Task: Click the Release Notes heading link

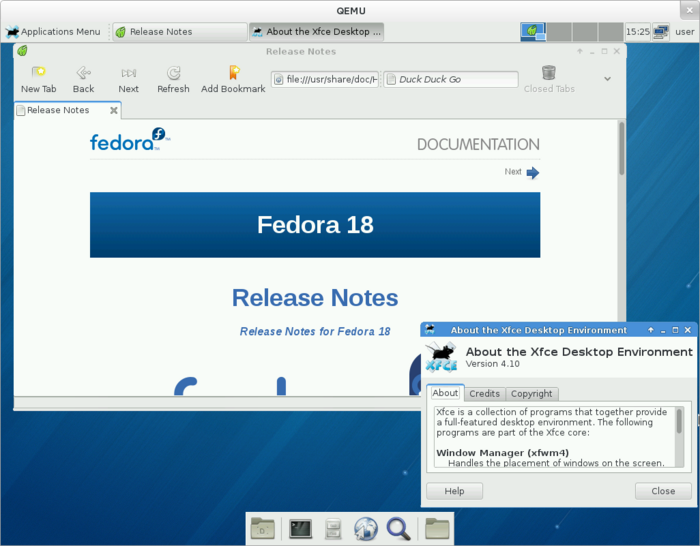Action: [315, 298]
